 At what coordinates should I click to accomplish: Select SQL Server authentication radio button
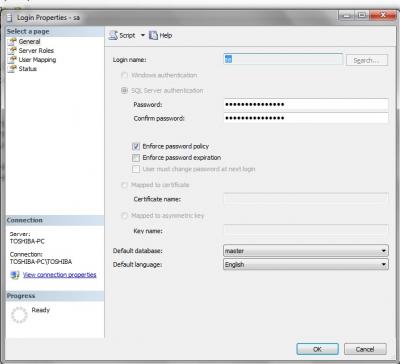[x=124, y=90]
